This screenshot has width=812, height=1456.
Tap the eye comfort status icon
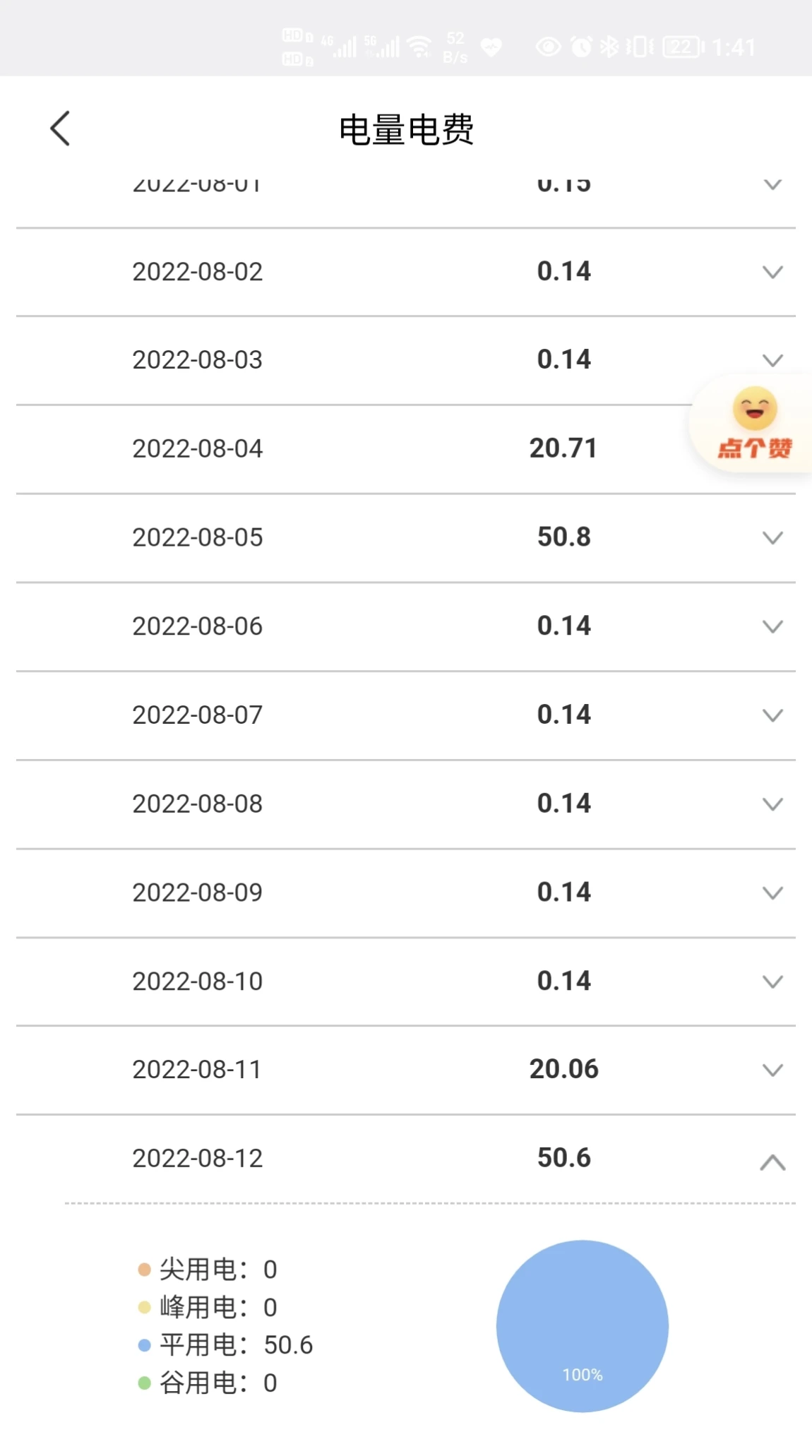(x=548, y=47)
